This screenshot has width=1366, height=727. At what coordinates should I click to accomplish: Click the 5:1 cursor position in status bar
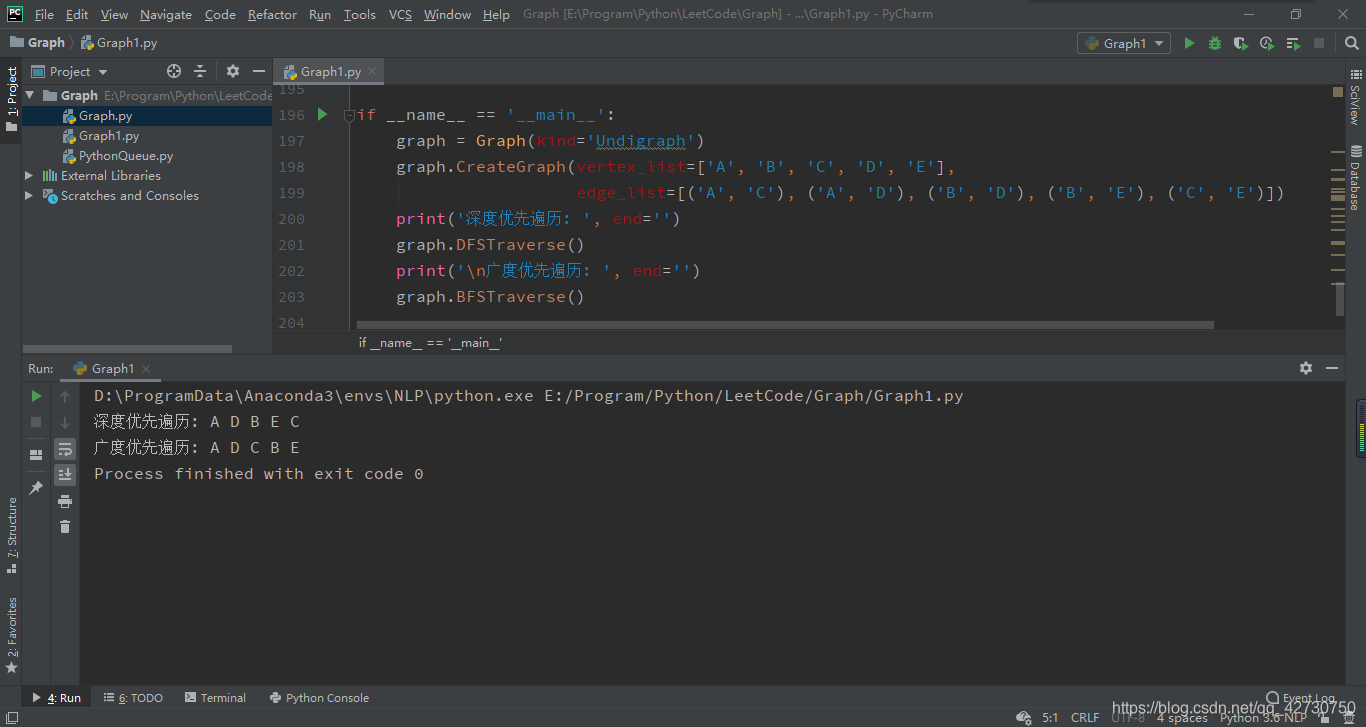(x=1050, y=717)
